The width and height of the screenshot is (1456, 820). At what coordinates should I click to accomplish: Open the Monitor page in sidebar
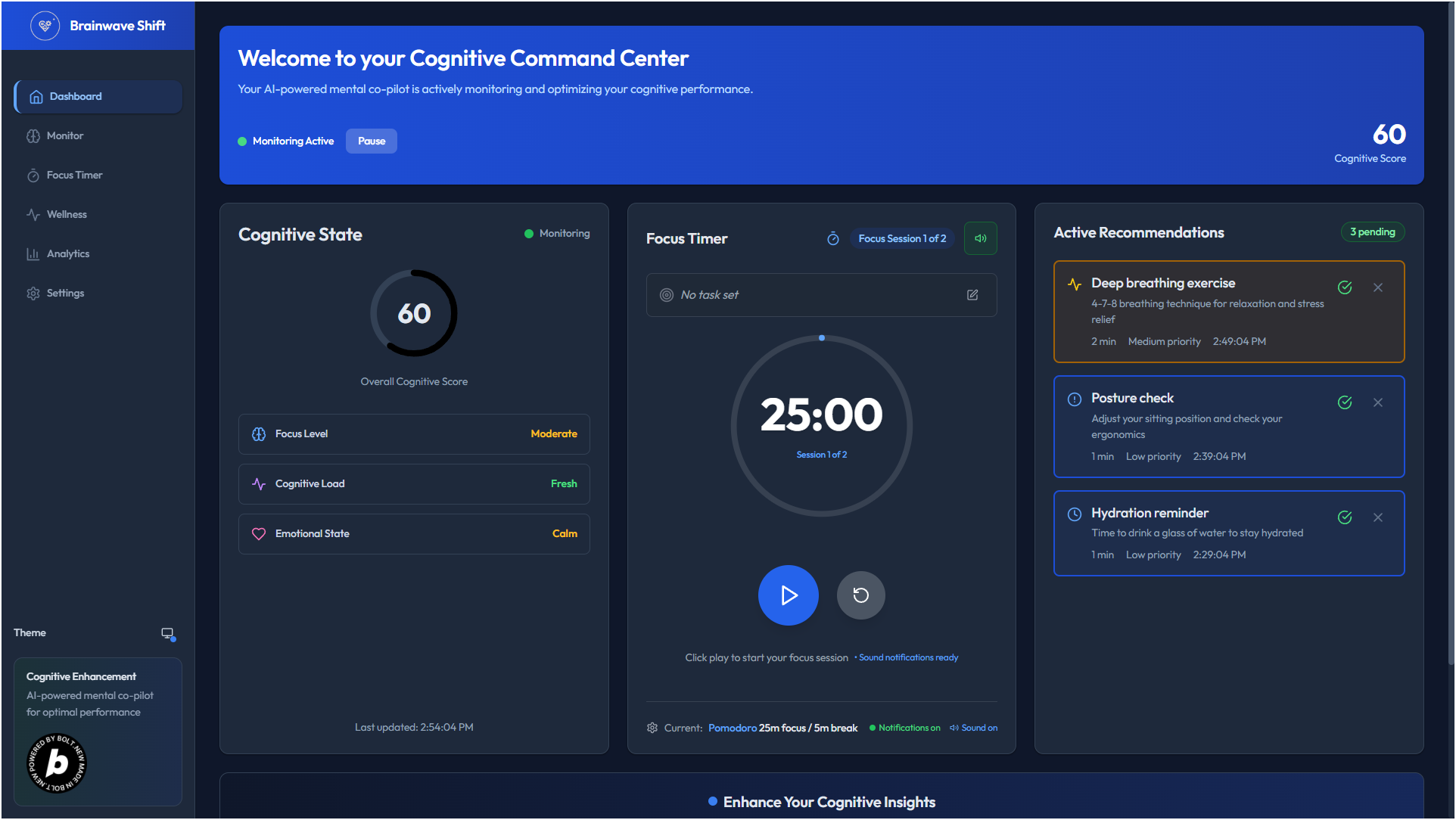pos(65,136)
